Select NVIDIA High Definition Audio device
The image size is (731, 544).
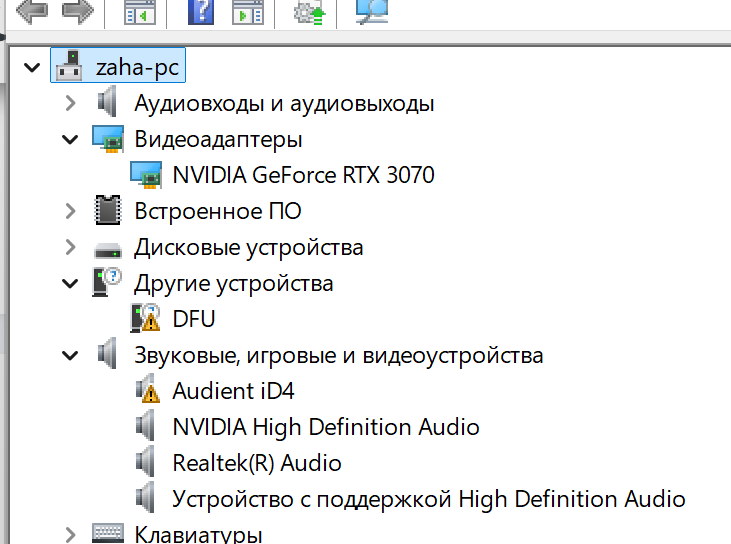coord(325,427)
